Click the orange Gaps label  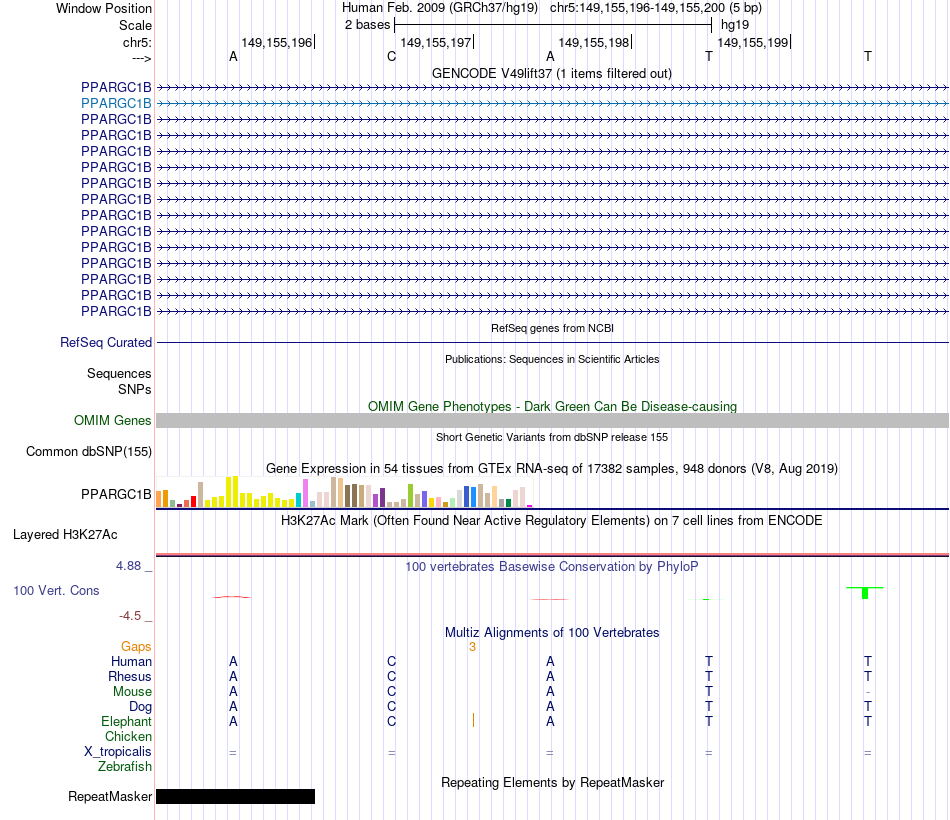tap(136, 647)
